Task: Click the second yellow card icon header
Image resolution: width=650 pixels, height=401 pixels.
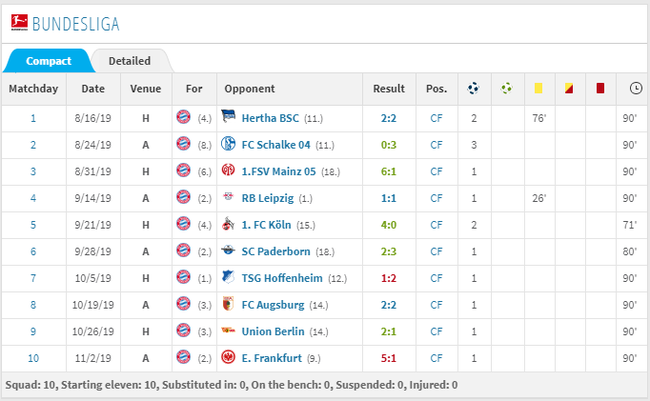Action: click(x=569, y=88)
